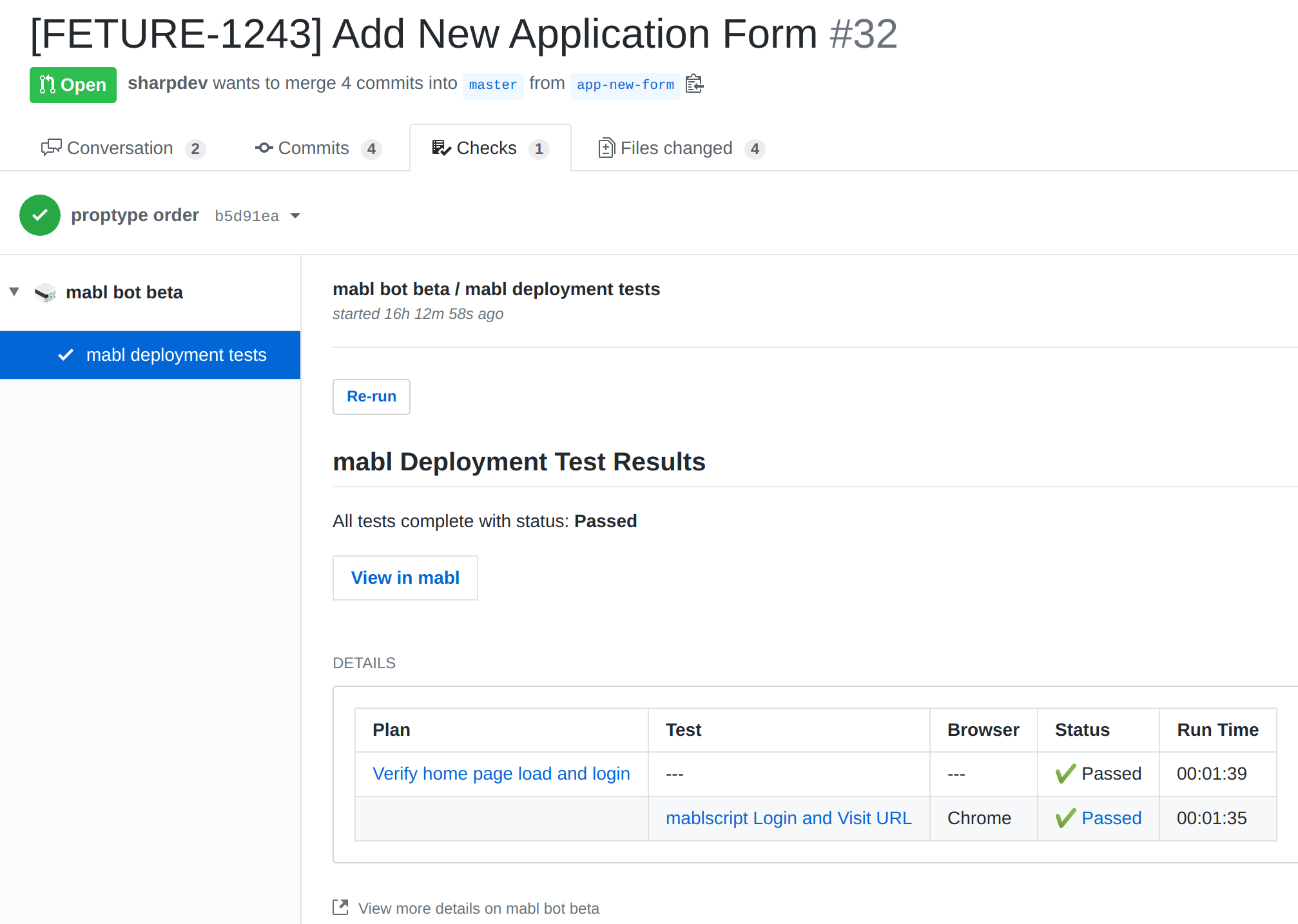
Task: Click the copy branch info icon next to app-new-form
Action: click(x=694, y=84)
